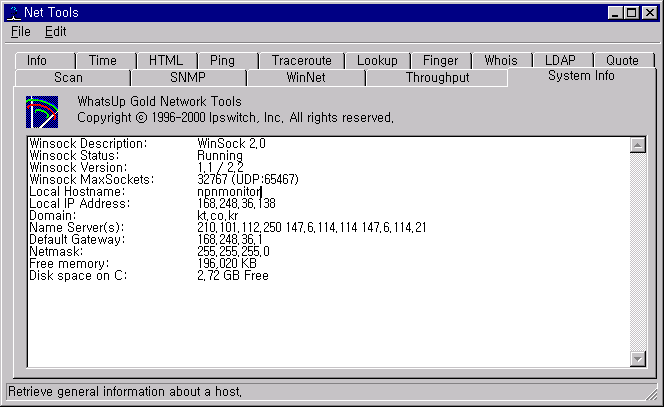The height and width of the screenshot is (407, 664).
Task: Switch to the Whois tab
Action: [502, 61]
